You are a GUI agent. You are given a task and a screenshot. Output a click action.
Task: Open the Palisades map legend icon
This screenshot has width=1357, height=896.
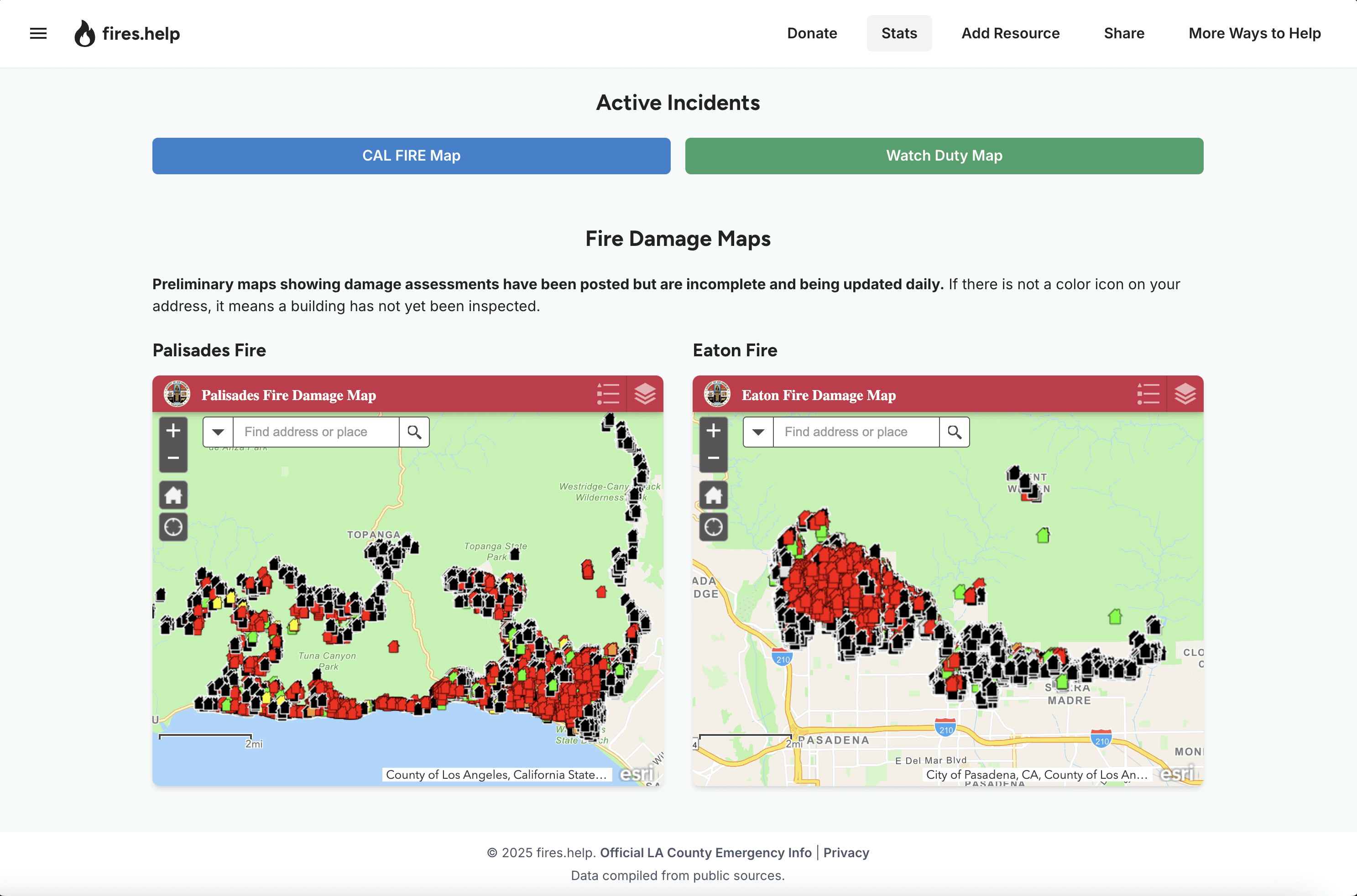click(608, 394)
